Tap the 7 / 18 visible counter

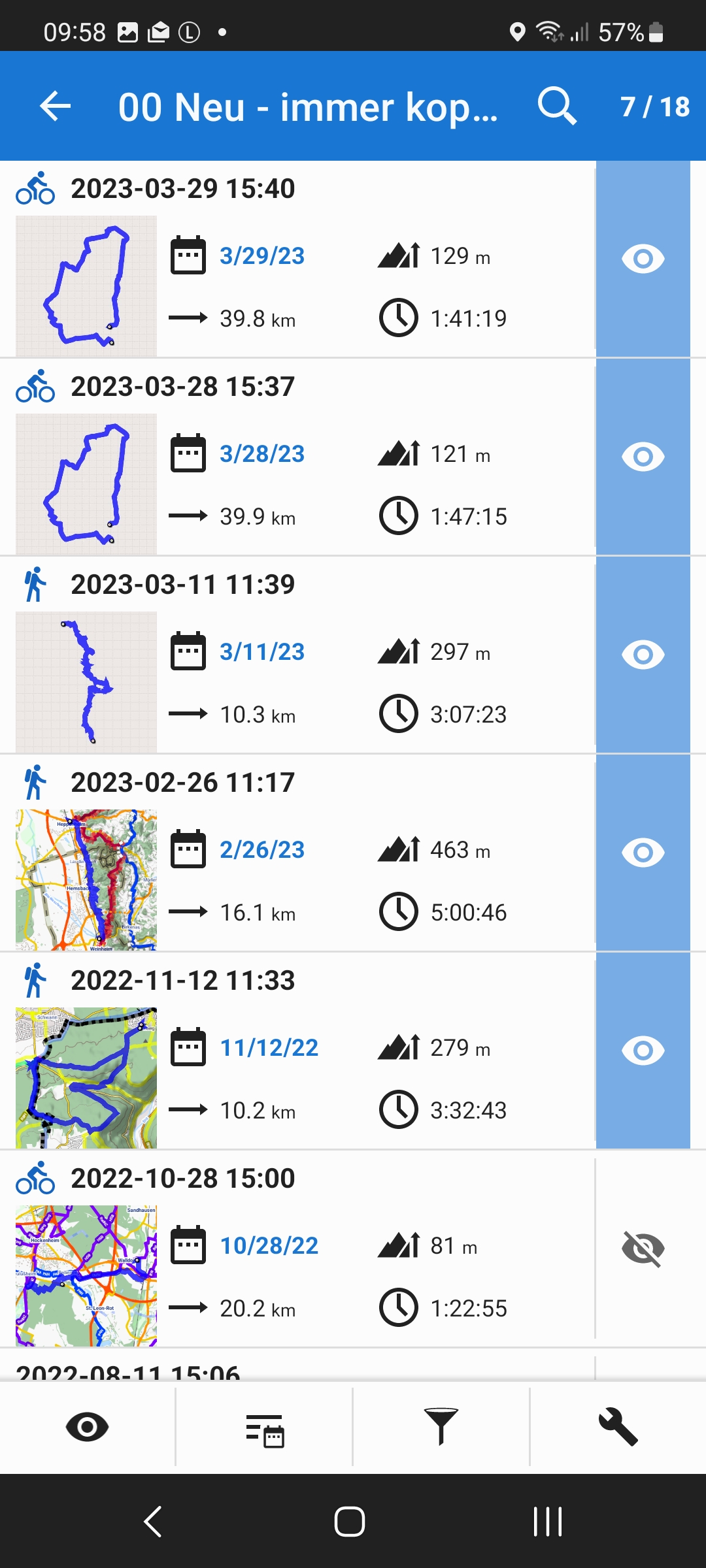pos(654,106)
